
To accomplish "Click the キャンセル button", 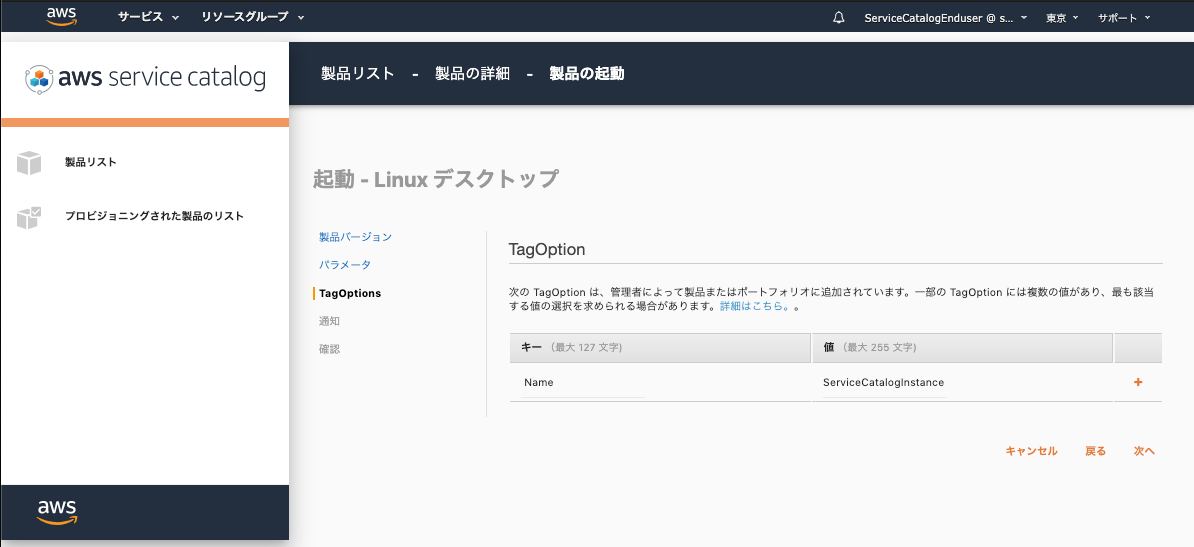I will coord(1031,451).
